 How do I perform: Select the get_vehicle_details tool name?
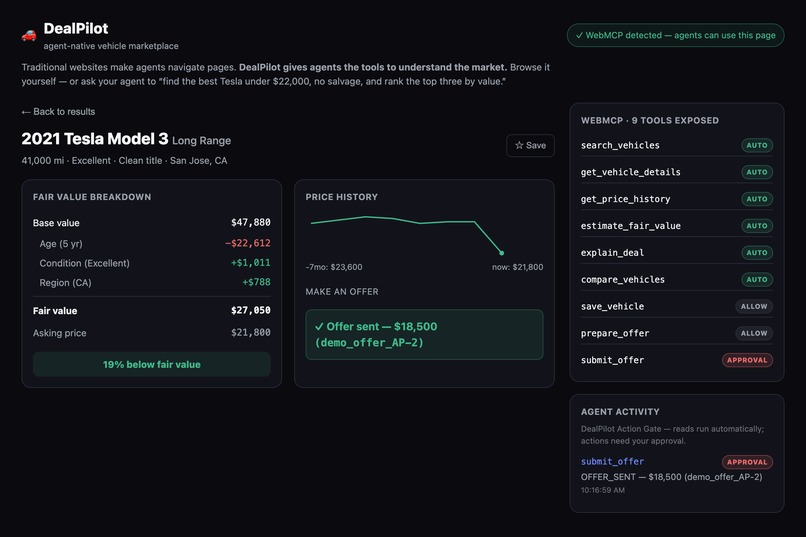(631, 172)
